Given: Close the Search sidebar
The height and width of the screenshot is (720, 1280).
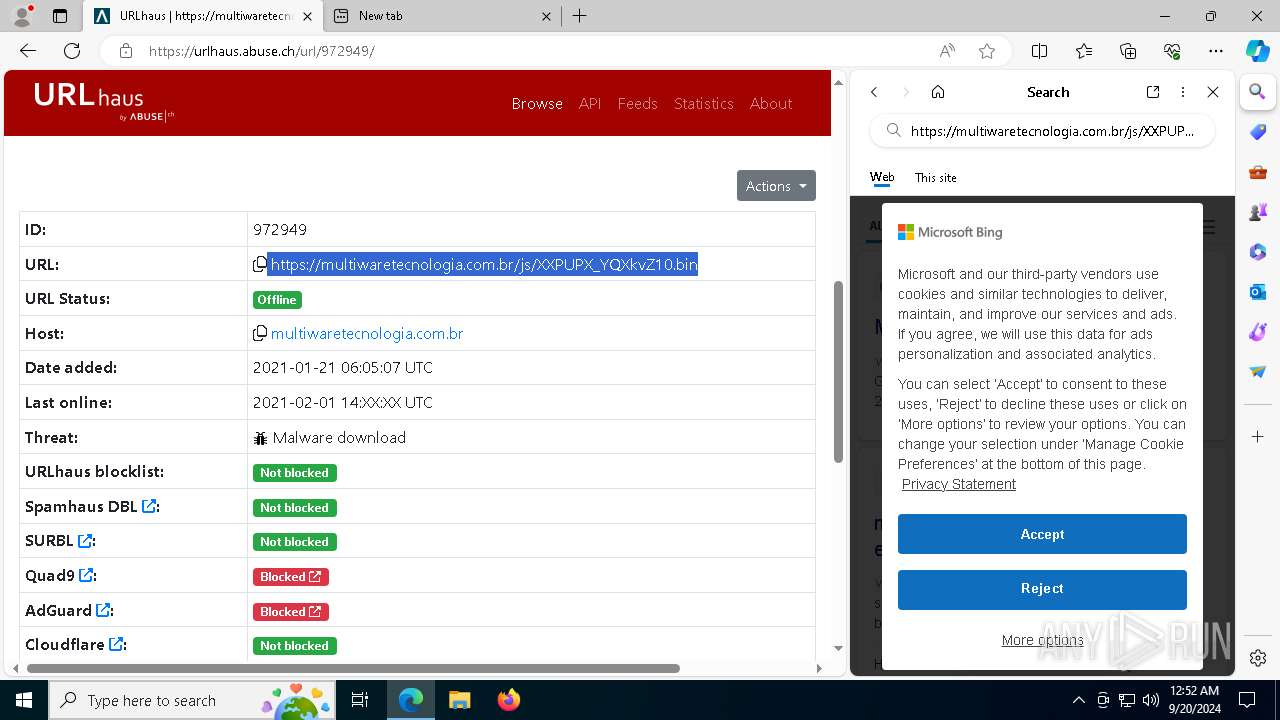Looking at the screenshot, I should coord(1213,92).
